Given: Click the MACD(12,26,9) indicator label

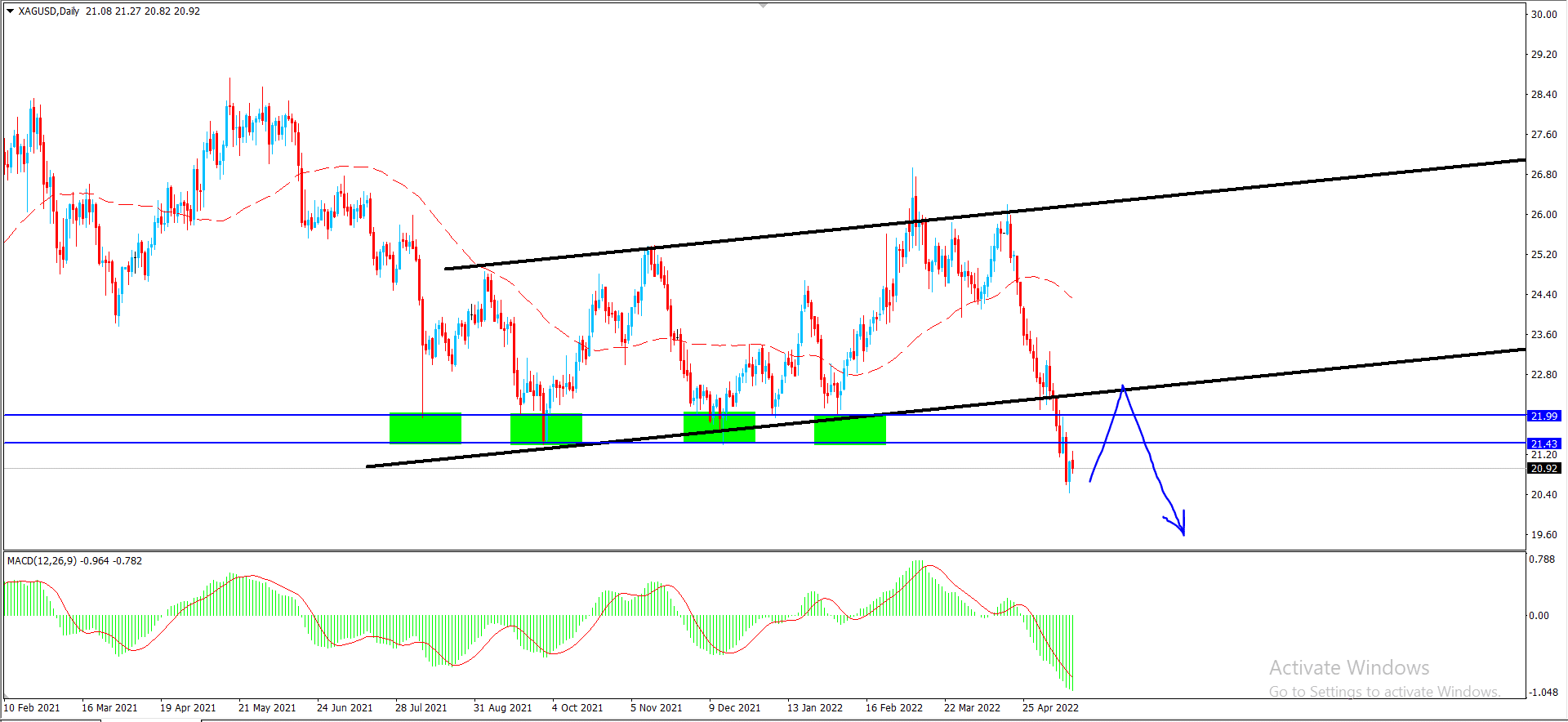Looking at the screenshot, I should (42, 560).
